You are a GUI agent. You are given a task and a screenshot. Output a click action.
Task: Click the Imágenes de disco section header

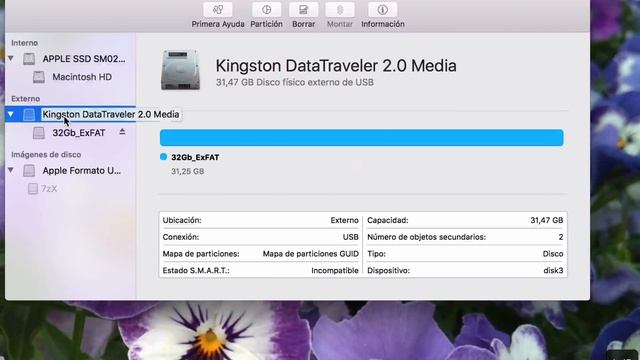(x=46, y=155)
